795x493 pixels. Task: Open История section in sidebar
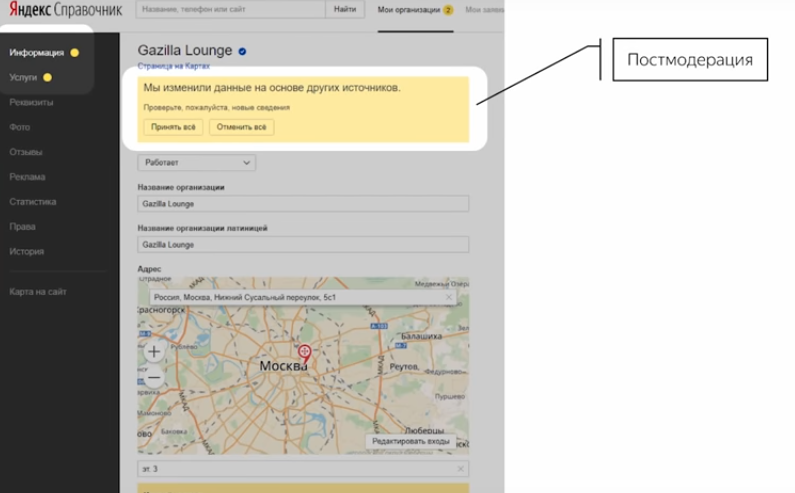click(26, 252)
